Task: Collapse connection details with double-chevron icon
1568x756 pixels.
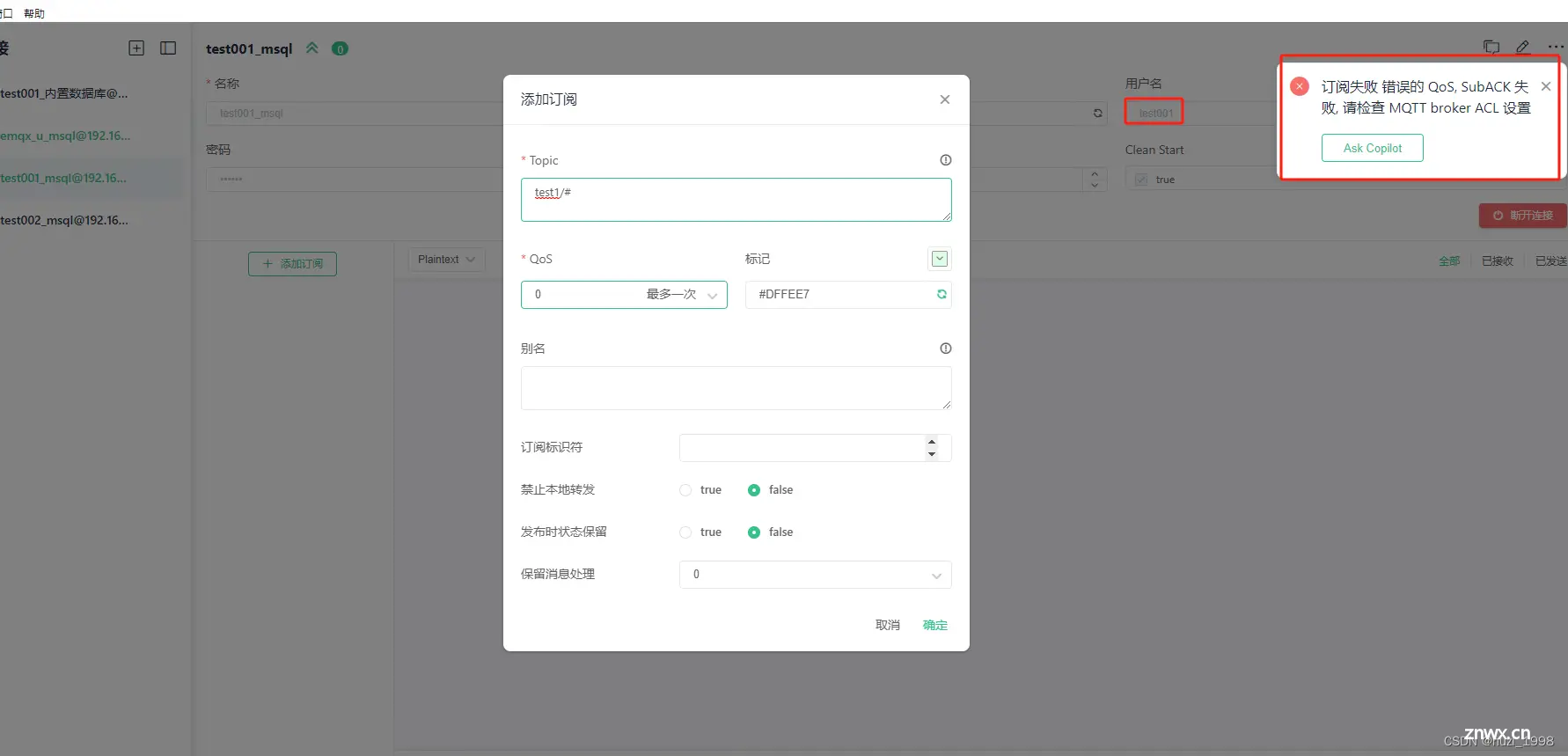Action: tap(312, 48)
